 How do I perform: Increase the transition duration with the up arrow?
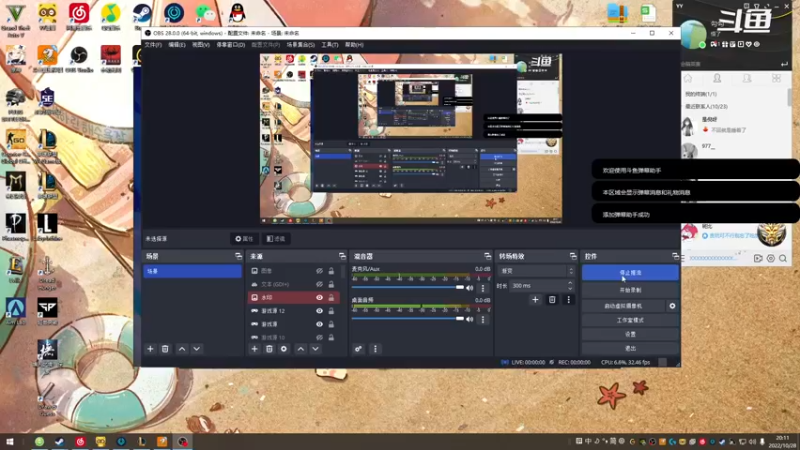coord(570,283)
